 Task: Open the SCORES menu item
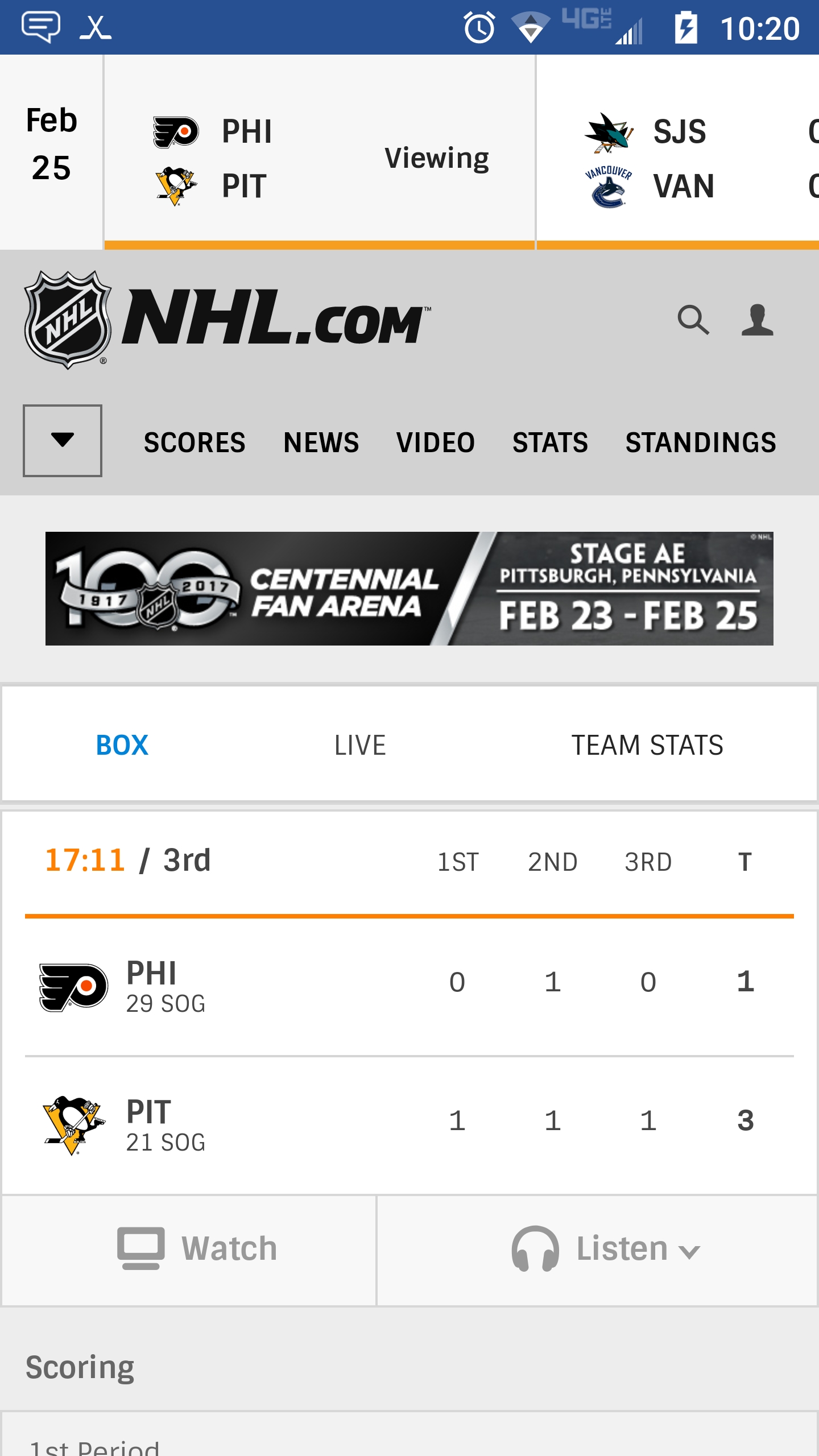[195, 442]
